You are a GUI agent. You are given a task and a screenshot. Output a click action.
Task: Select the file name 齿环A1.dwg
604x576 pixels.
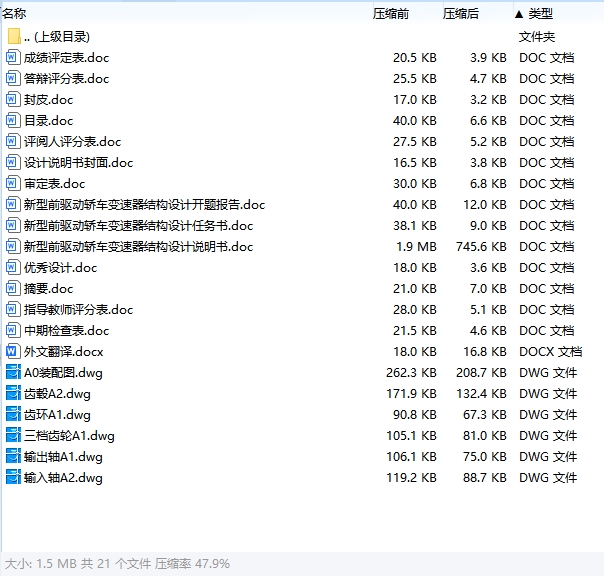[x=57, y=415]
